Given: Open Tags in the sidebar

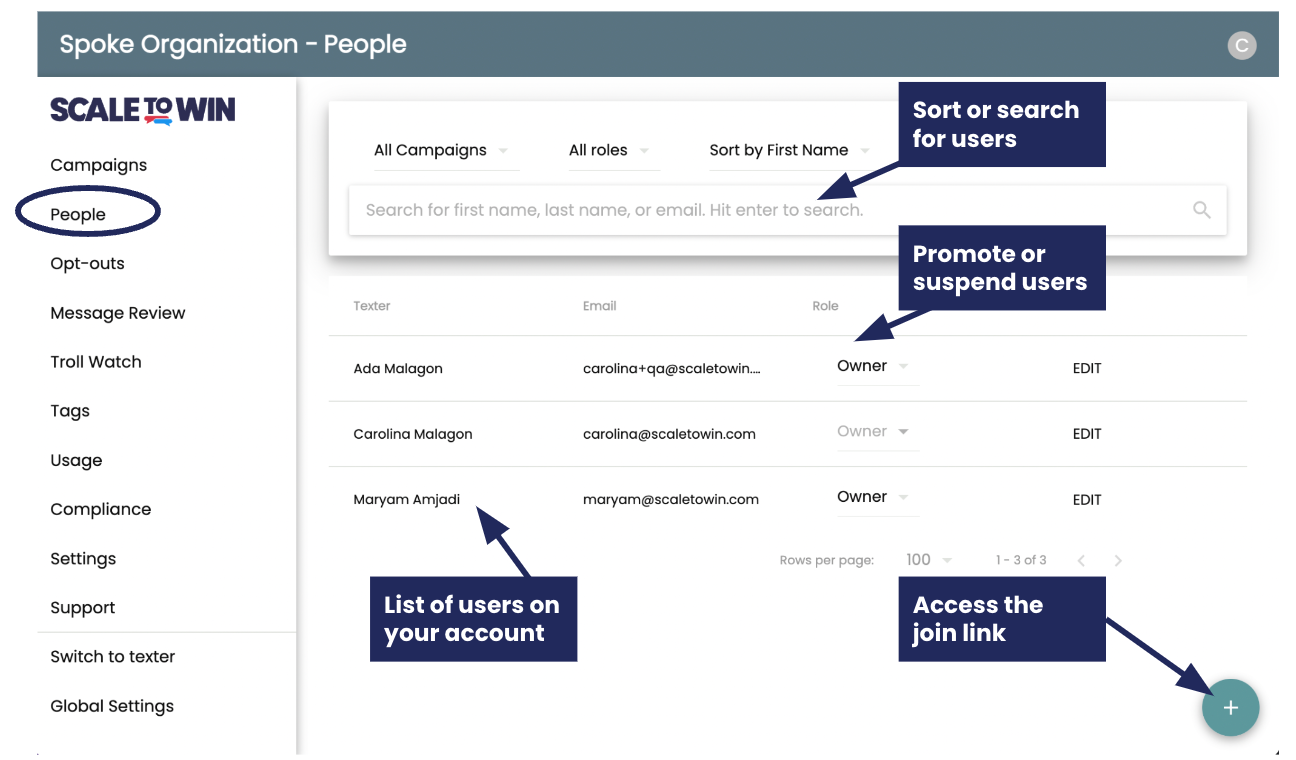Looking at the screenshot, I should pyautogui.click(x=70, y=411).
